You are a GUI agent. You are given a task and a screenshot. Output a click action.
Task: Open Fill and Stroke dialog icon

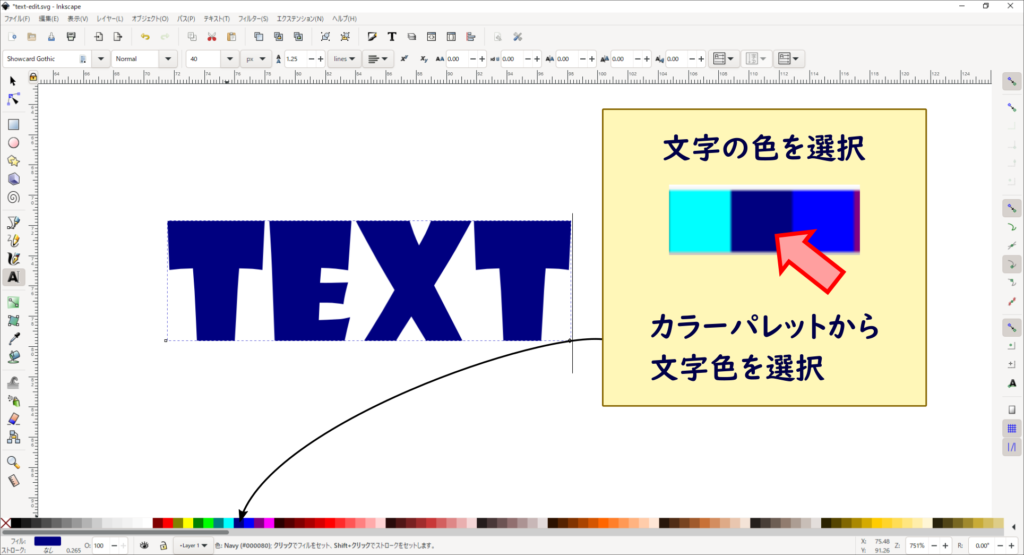[x=372, y=37]
